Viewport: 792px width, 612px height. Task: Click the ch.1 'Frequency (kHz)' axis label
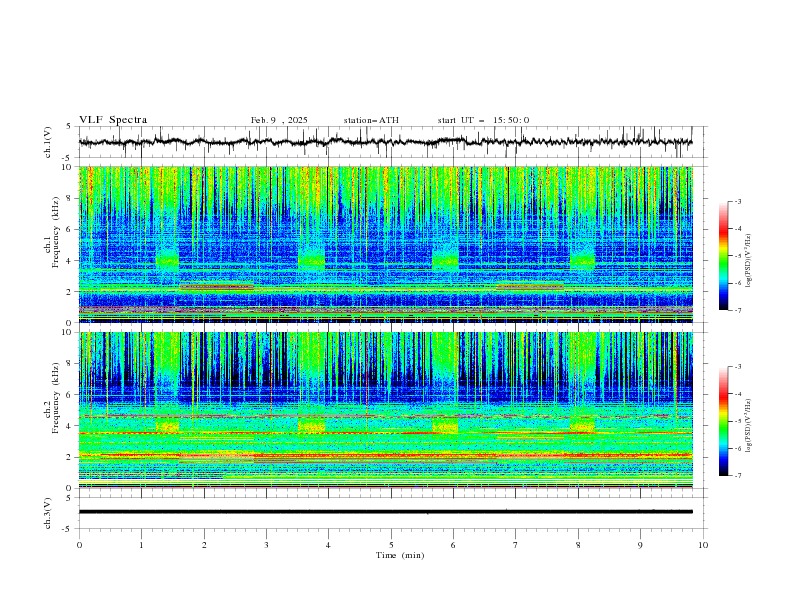click(x=56, y=232)
